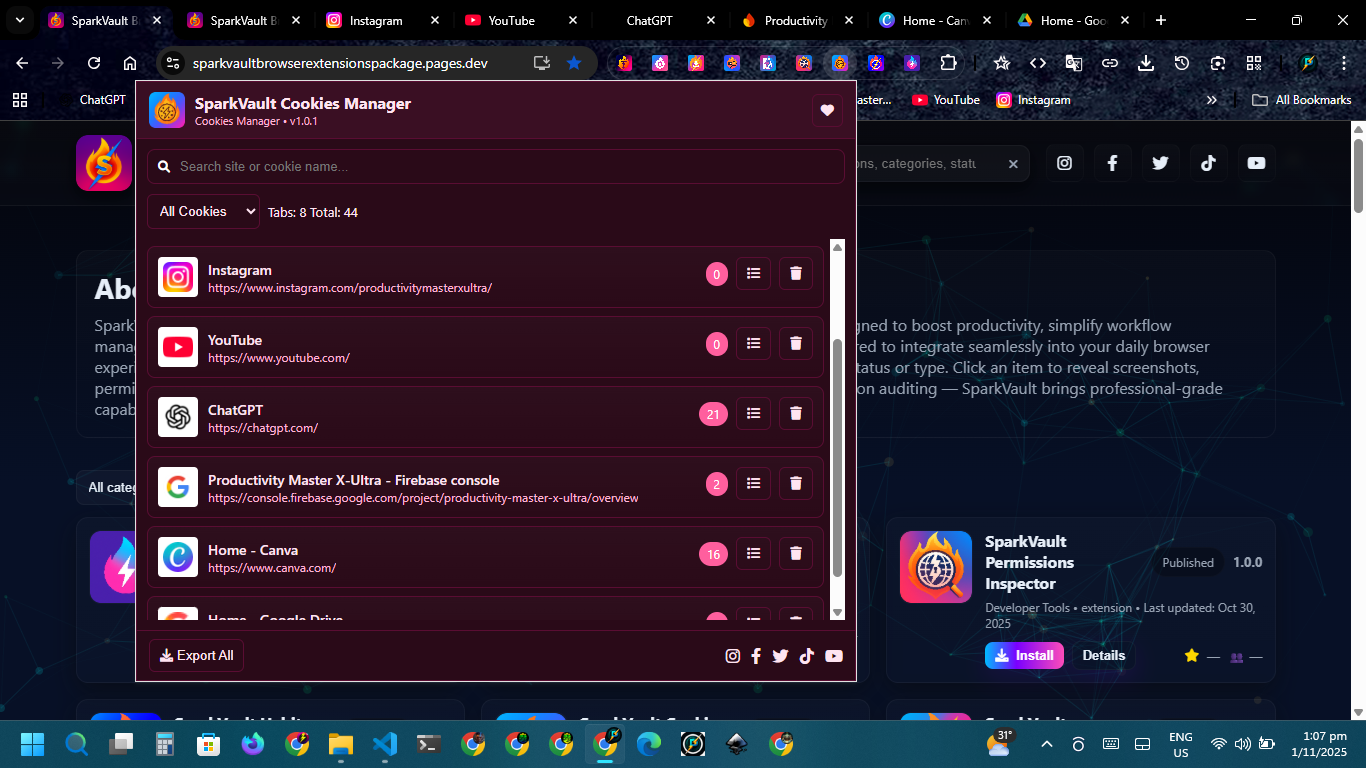Delete cookies for Home - Canva row

[x=796, y=553]
